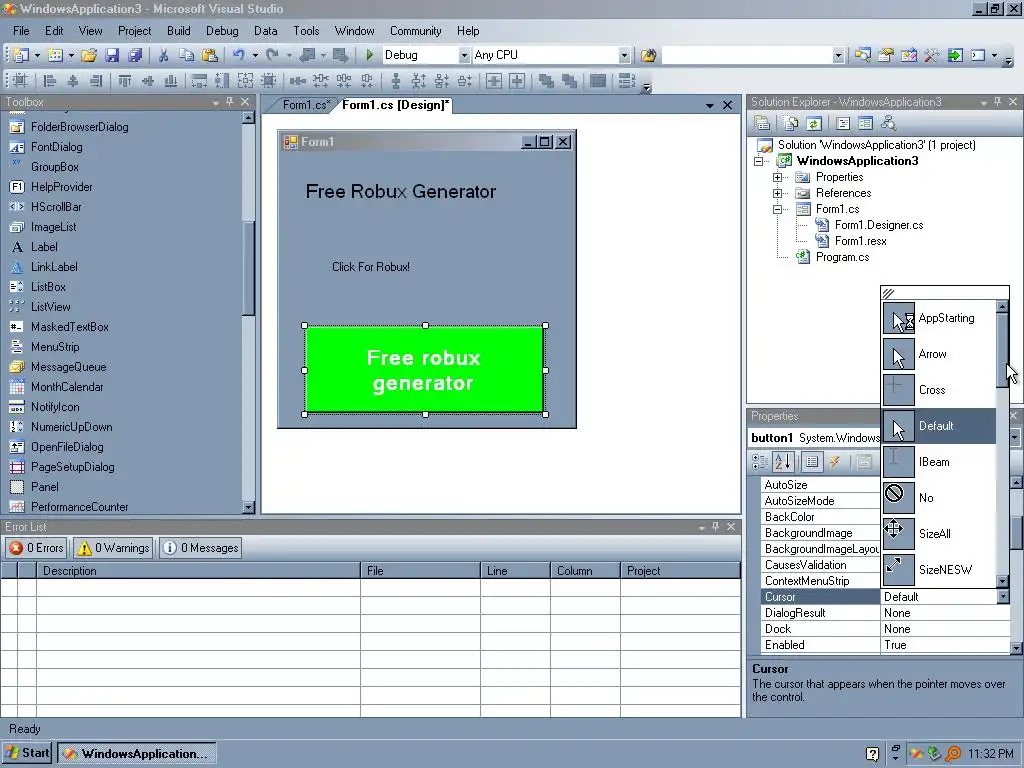Open the Any CPU platform dropdown
Viewport: 1024px width, 768px height.
(x=624, y=56)
